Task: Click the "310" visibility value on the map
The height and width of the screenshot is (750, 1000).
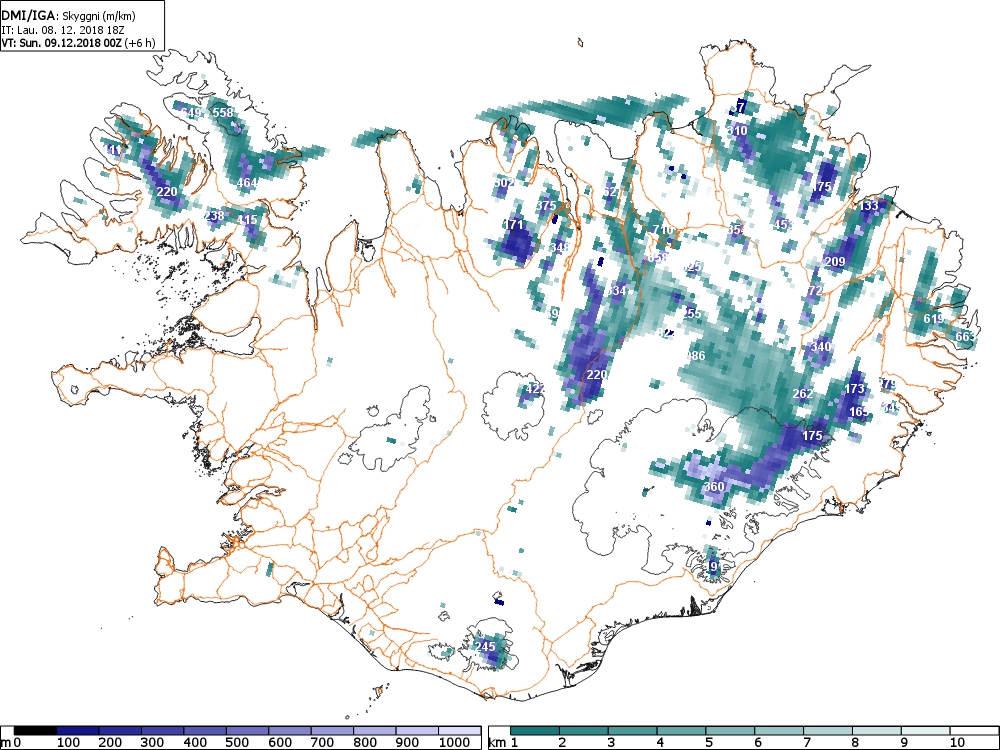Action: click(738, 131)
